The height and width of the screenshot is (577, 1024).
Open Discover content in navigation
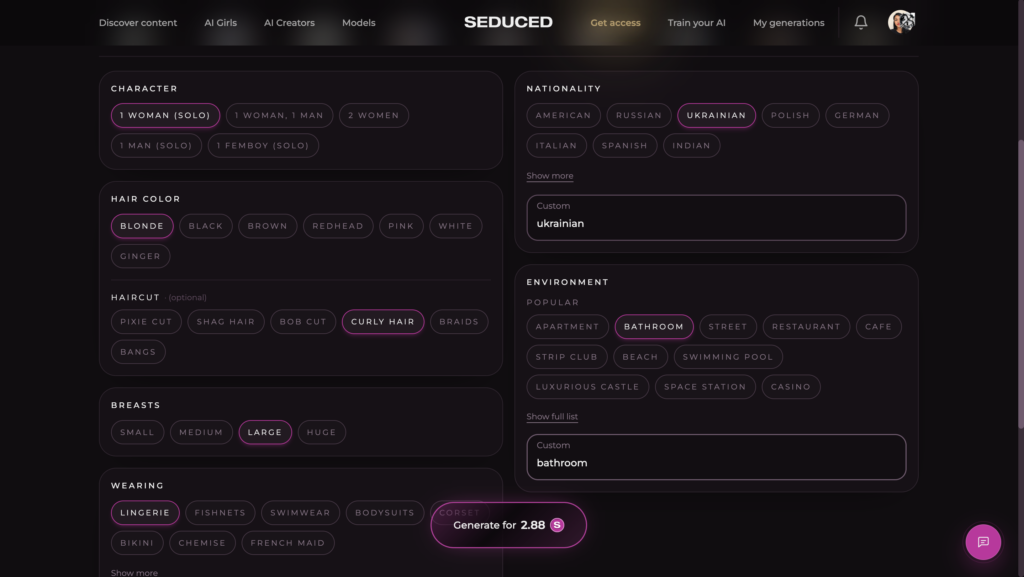(138, 23)
